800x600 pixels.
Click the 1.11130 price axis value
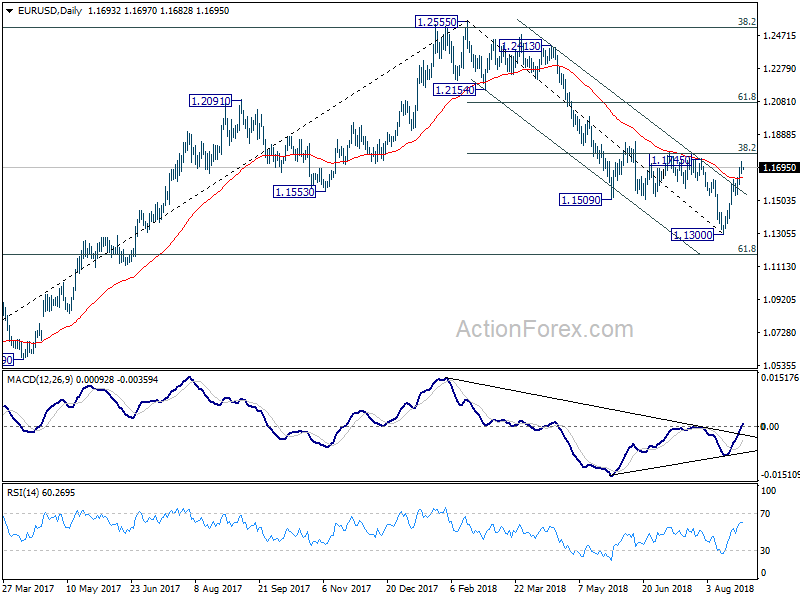[x=780, y=267]
